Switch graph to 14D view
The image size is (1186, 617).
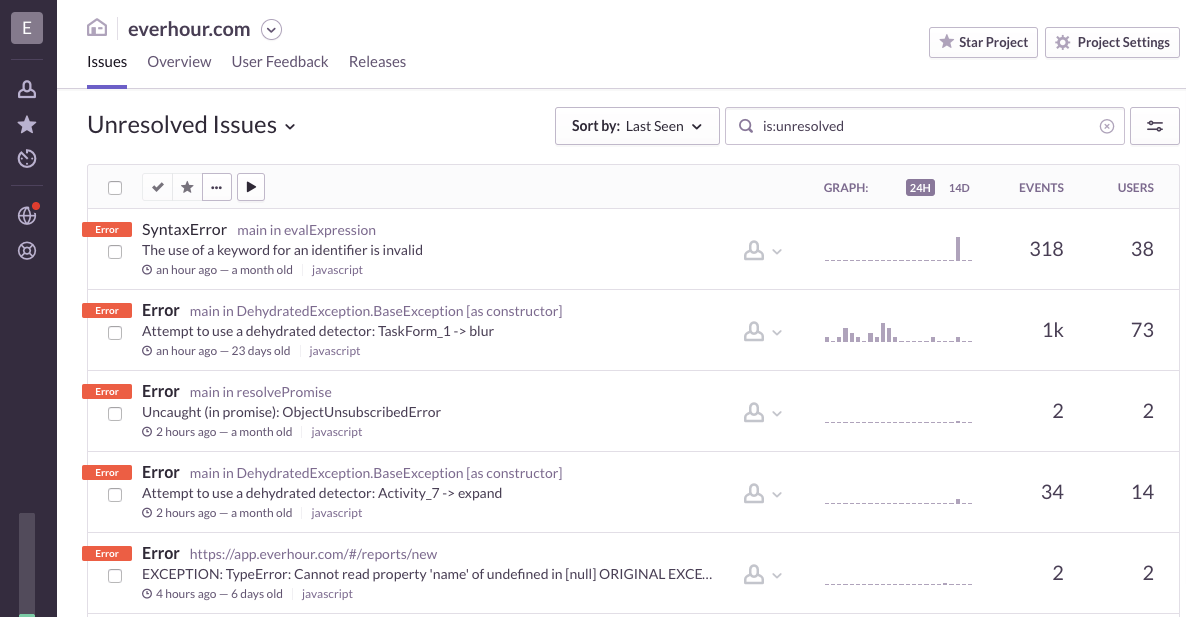click(959, 188)
